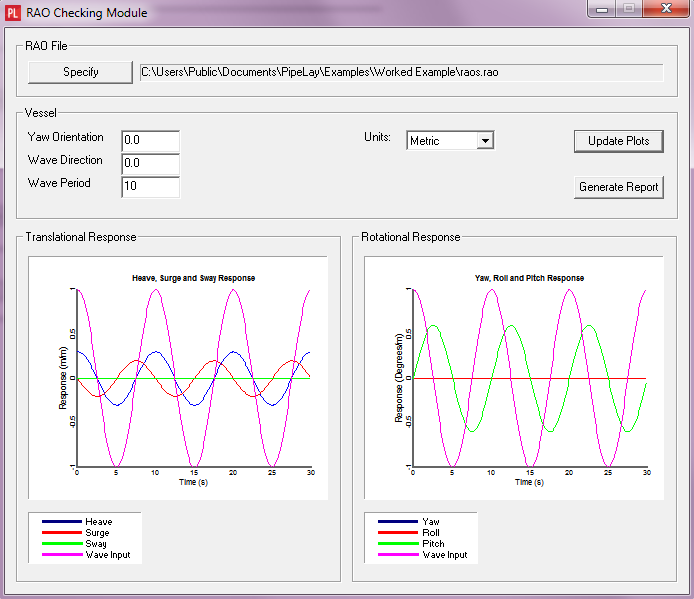Open the Units dropdown arrow

click(x=485, y=141)
